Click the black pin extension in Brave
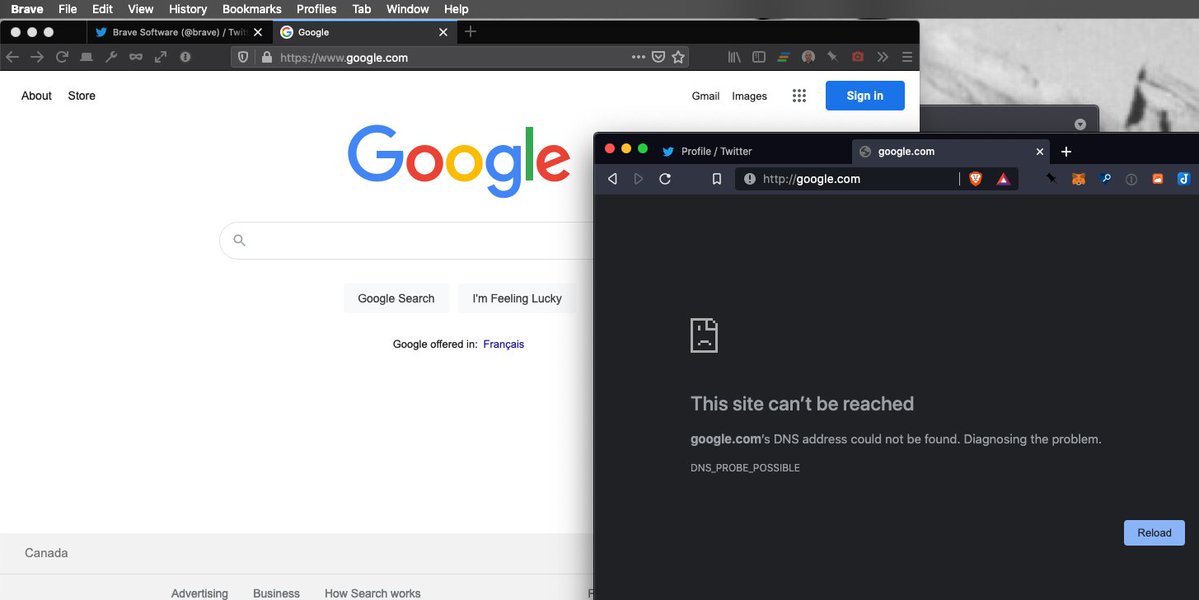The image size is (1199, 600). point(1051,178)
